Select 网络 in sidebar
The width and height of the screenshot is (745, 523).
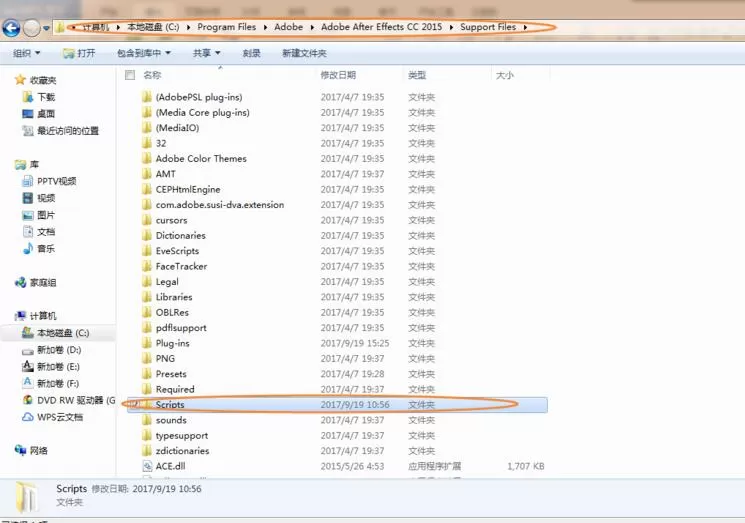click(31, 450)
